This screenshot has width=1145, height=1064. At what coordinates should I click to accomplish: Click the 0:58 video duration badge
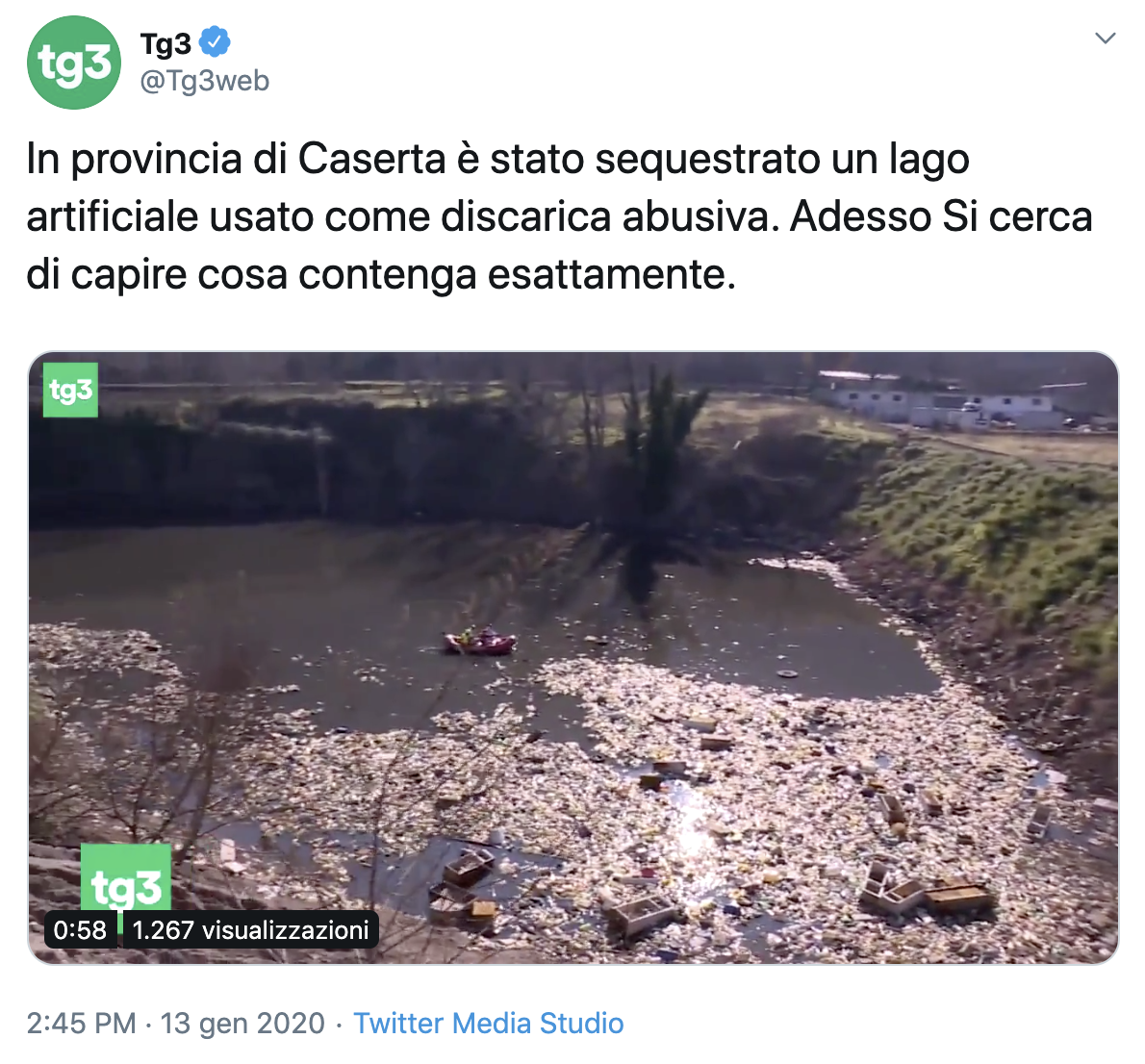[80, 929]
